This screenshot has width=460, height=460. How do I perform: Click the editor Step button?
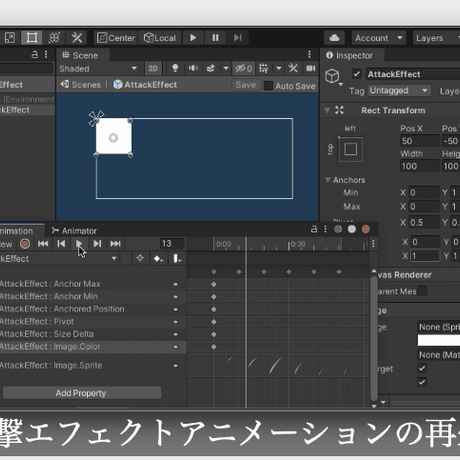click(238, 38)
